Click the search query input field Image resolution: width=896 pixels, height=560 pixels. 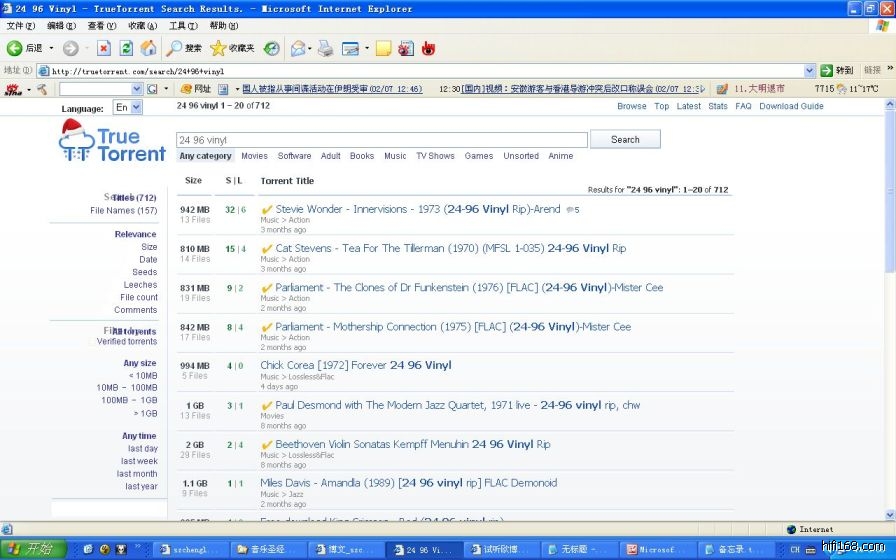(x=382, y=140)
